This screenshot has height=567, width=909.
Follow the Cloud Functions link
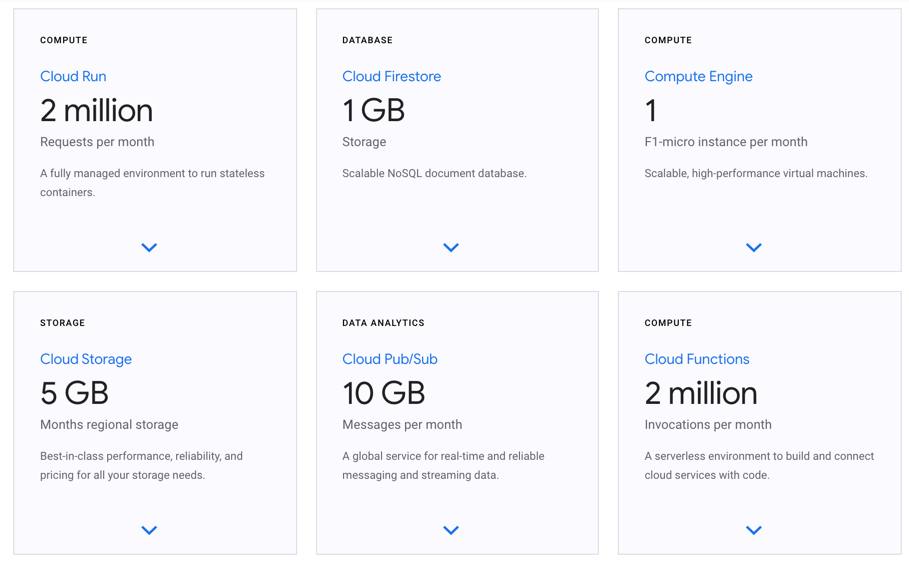(x=696, y=359)
